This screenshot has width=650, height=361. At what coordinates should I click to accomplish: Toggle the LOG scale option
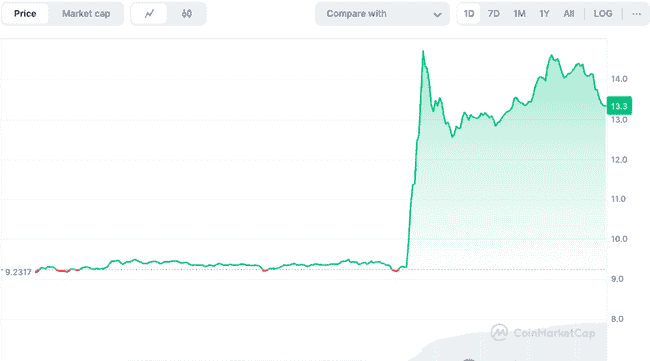[603, 14]
